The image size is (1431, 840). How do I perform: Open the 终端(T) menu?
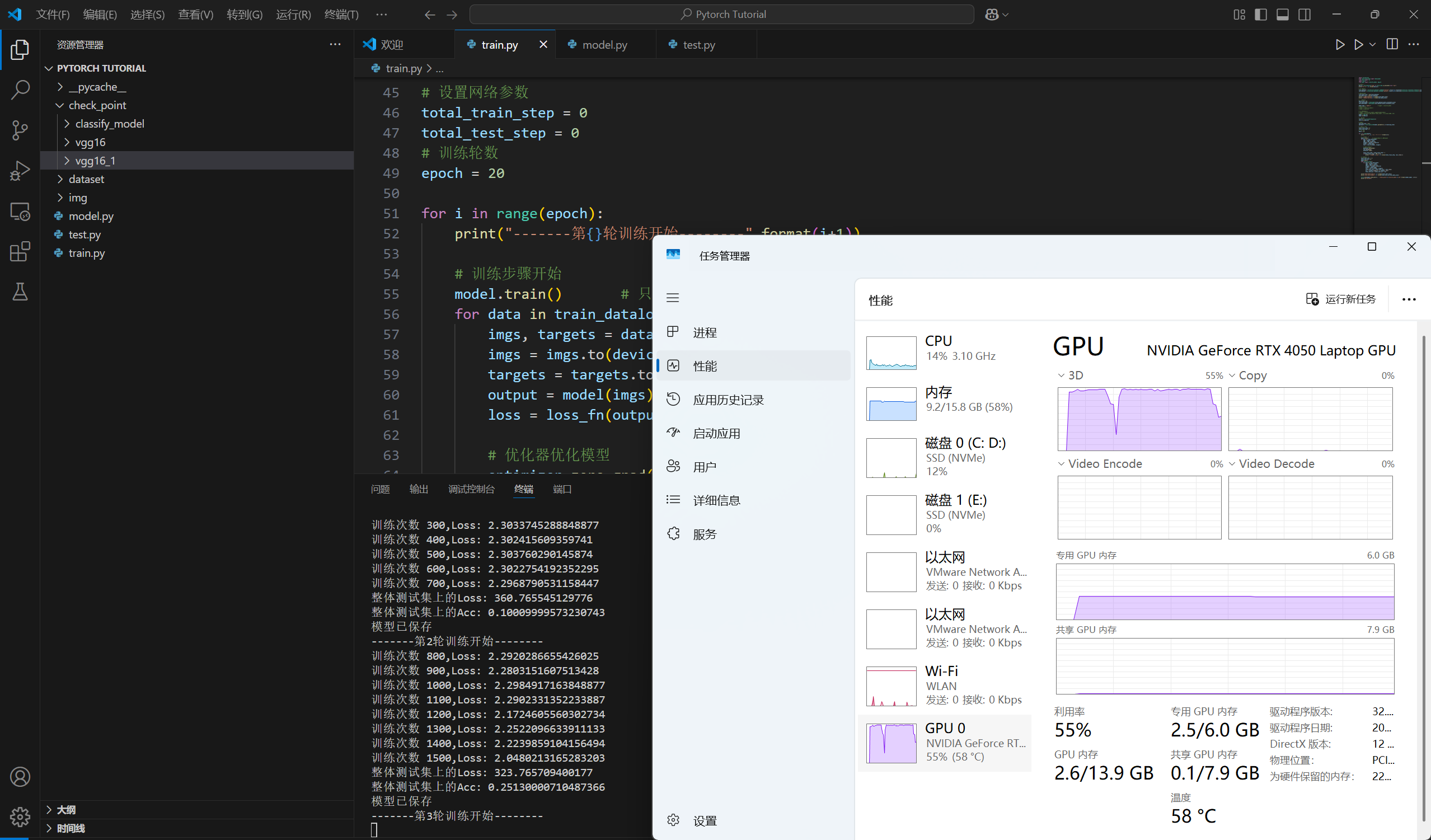coord(341,14)
